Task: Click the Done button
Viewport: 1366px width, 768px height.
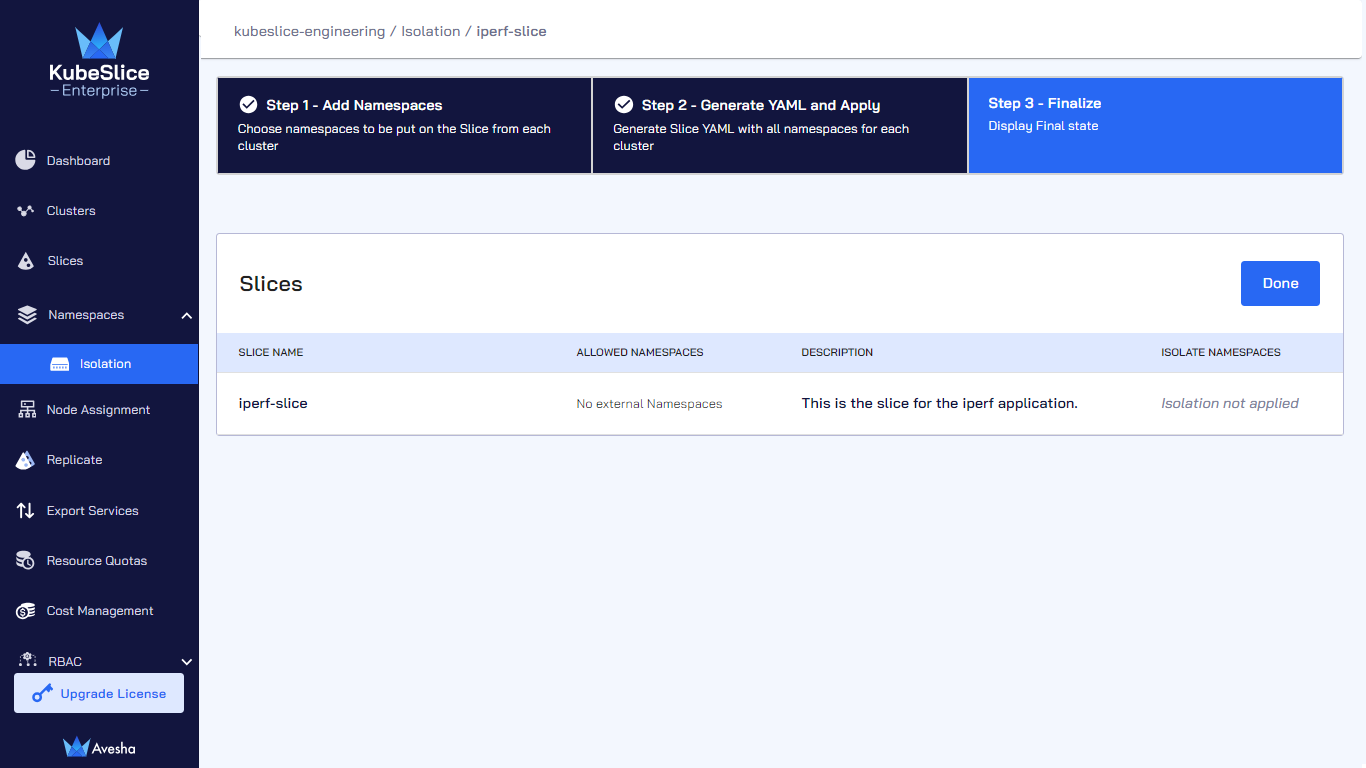Action: [x=1280, y=283]
